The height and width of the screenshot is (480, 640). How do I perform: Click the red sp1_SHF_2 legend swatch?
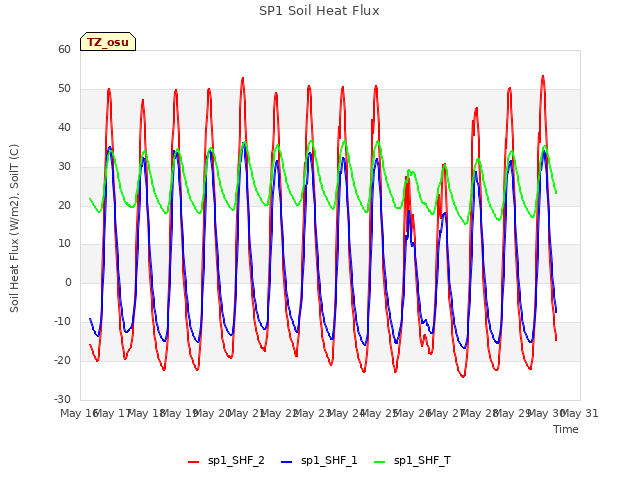(x=193, y=462)
